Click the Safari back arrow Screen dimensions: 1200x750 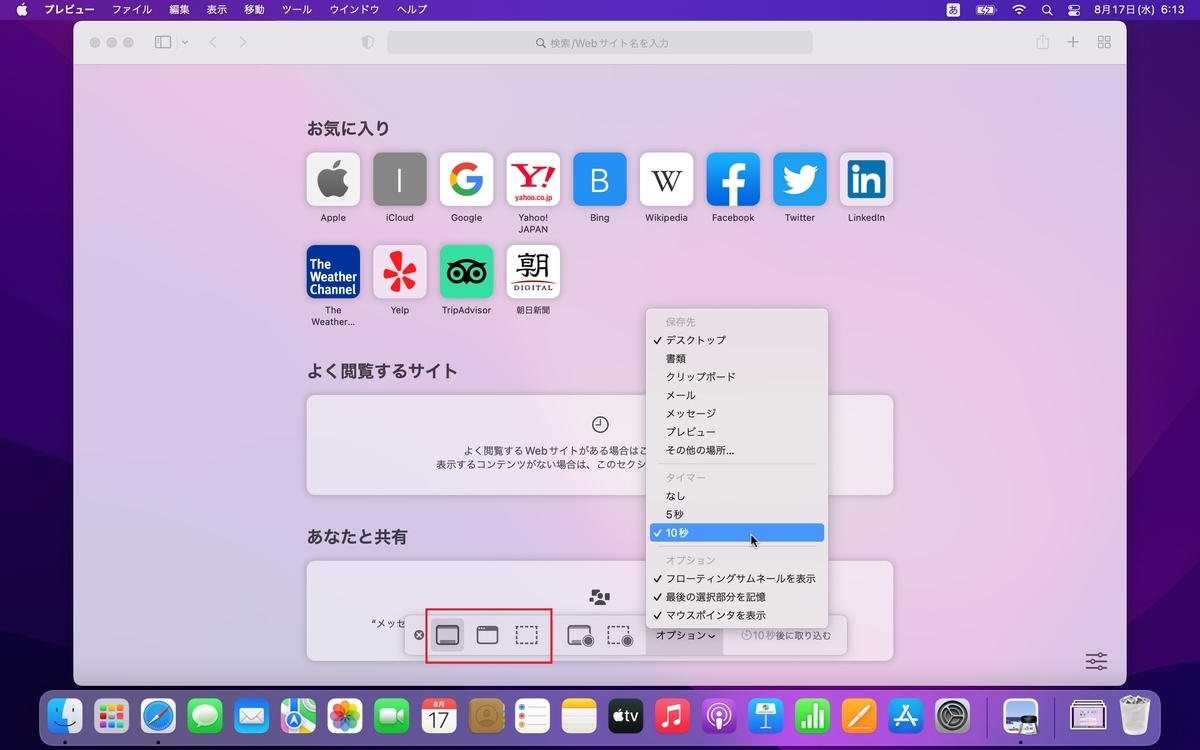click(213, 43)
